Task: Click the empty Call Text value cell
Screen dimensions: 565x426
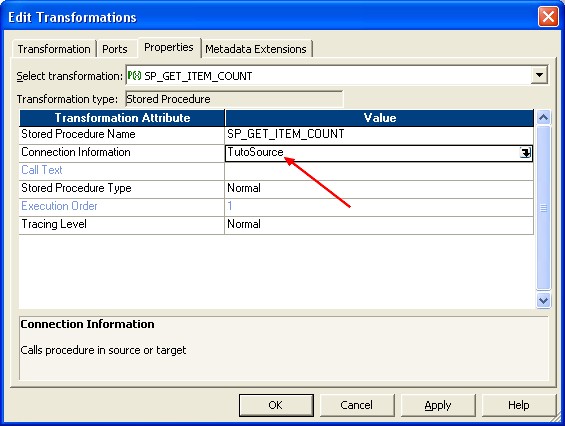Action: click(379, 171)
